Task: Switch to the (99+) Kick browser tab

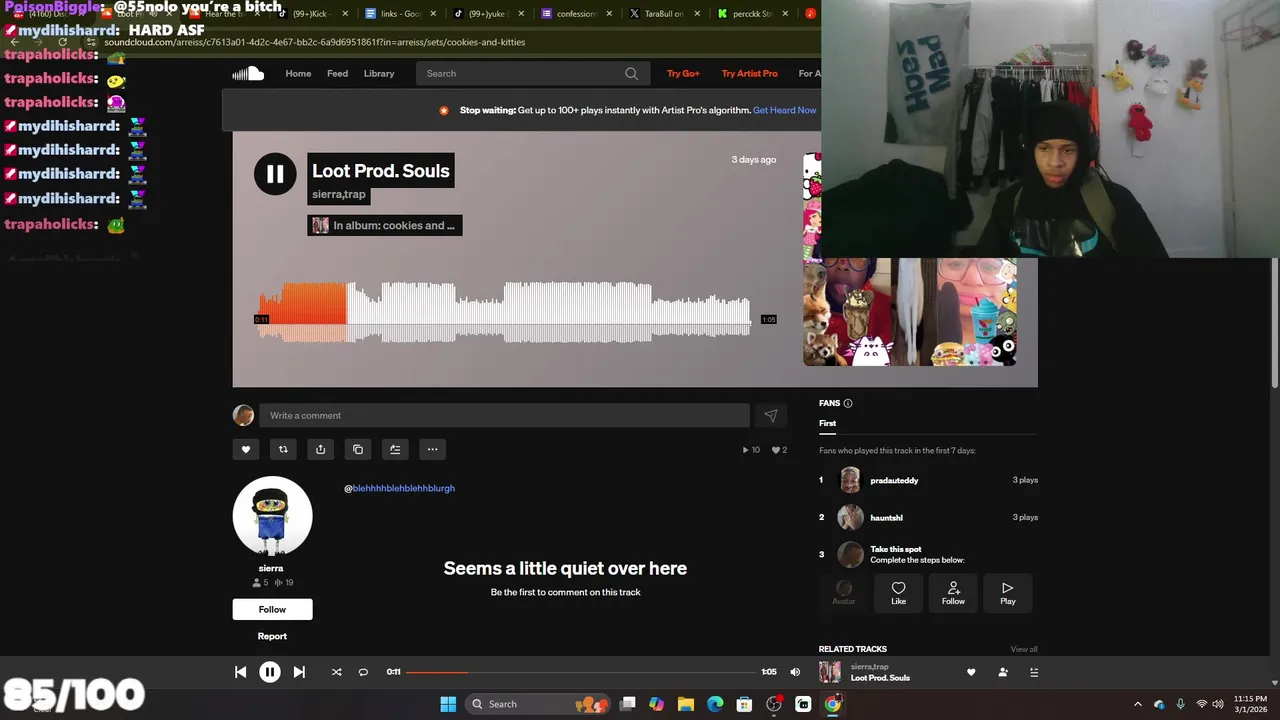Action: (312, 14)
